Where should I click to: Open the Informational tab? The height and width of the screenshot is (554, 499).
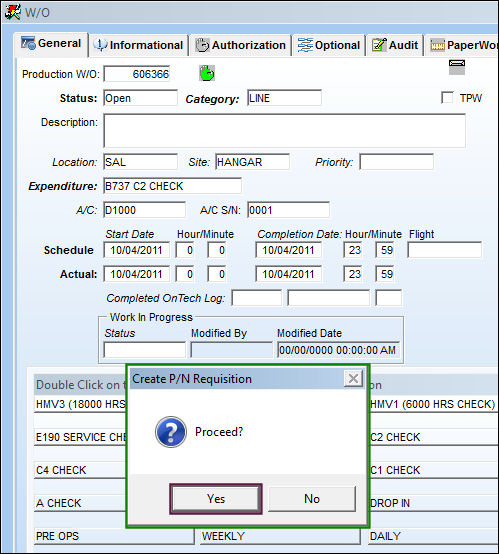coord(138,45)
